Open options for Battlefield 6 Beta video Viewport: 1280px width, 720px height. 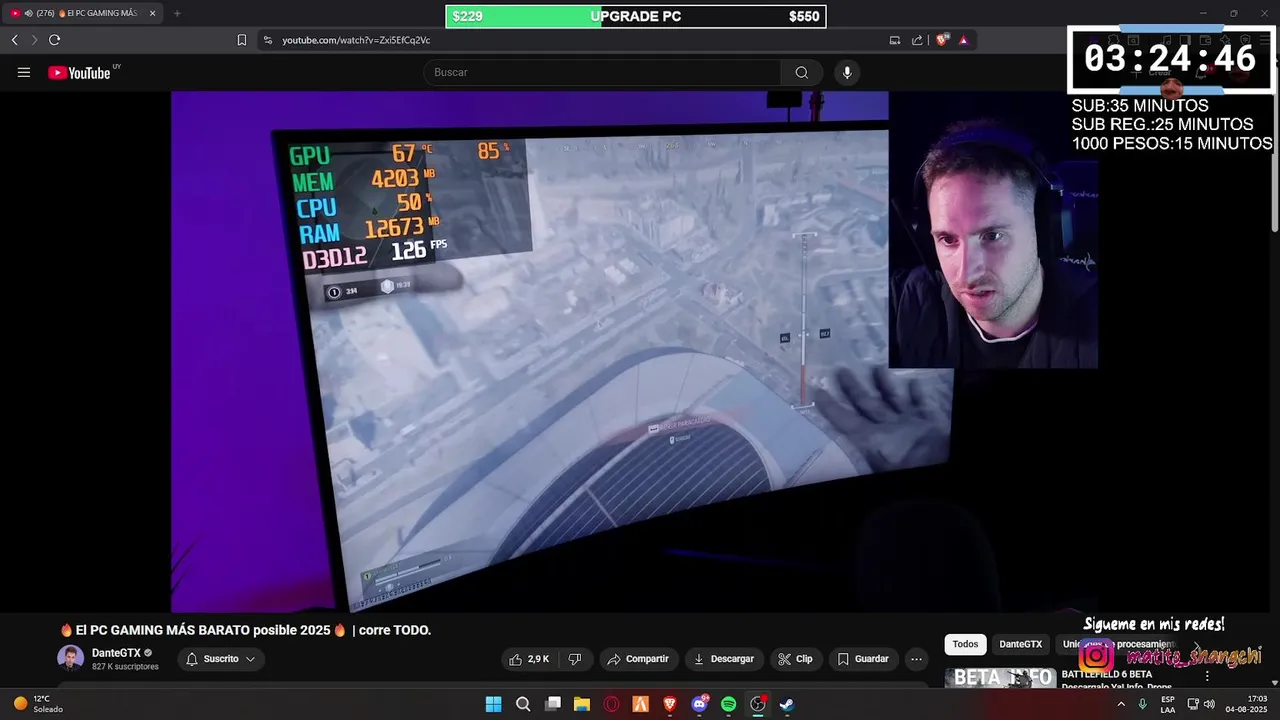[1207, 677]
